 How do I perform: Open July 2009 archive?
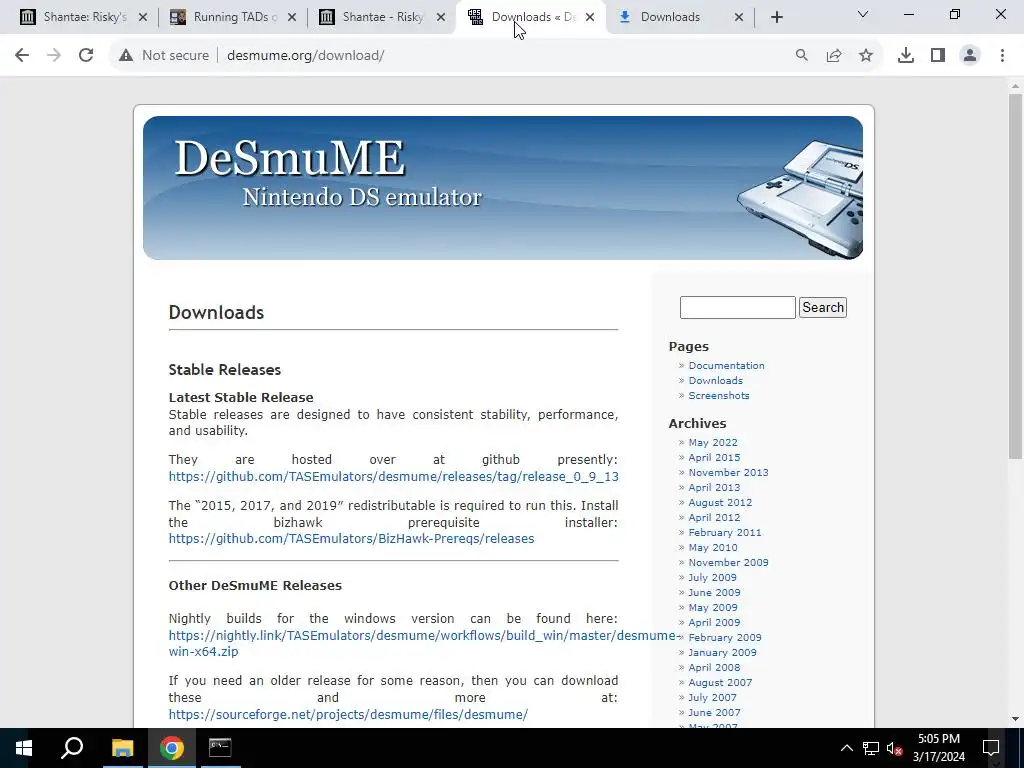712,578
